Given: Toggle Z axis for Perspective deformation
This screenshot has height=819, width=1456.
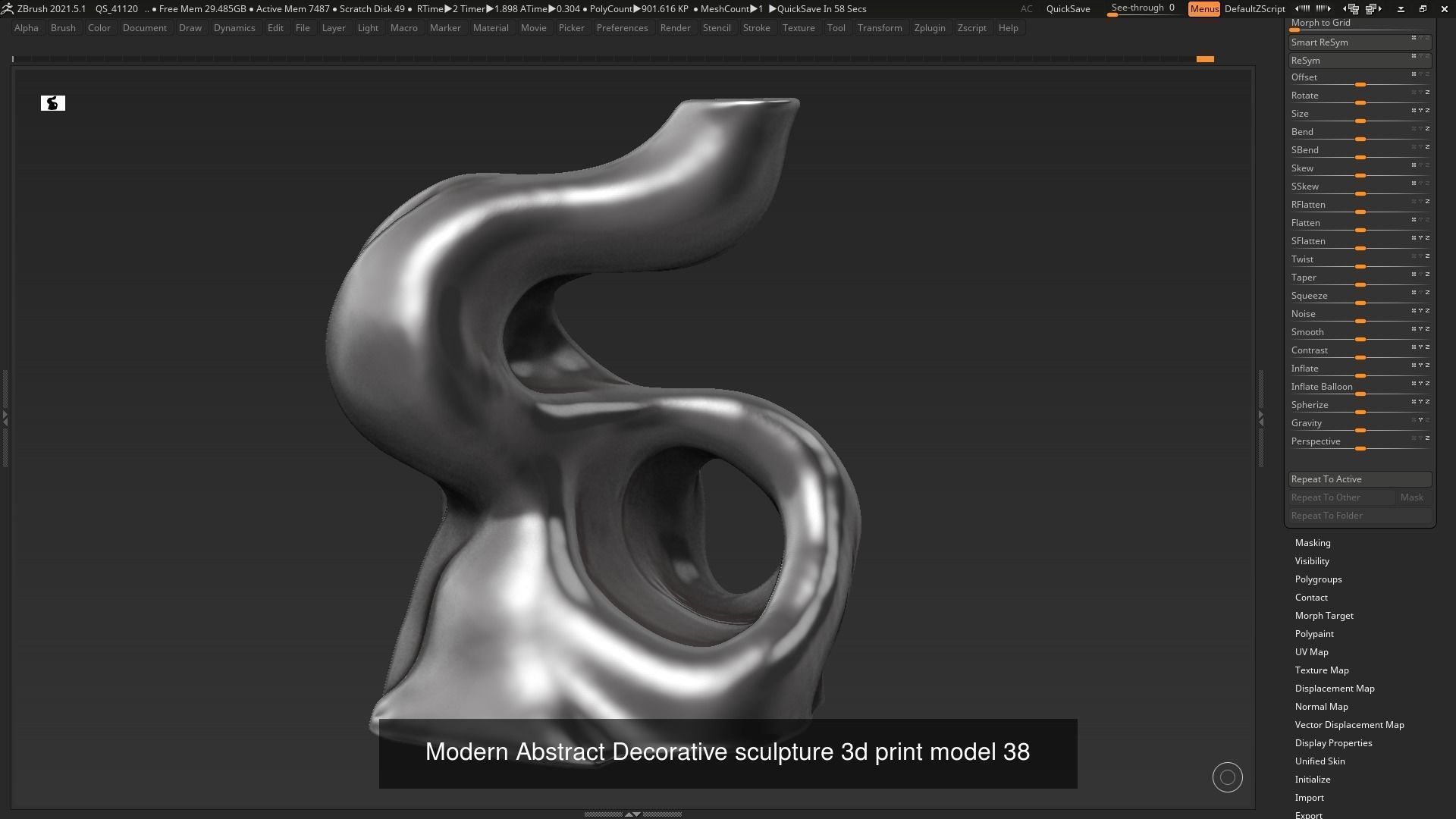Looking at the screenshot, I should (x=1427, y=438).
